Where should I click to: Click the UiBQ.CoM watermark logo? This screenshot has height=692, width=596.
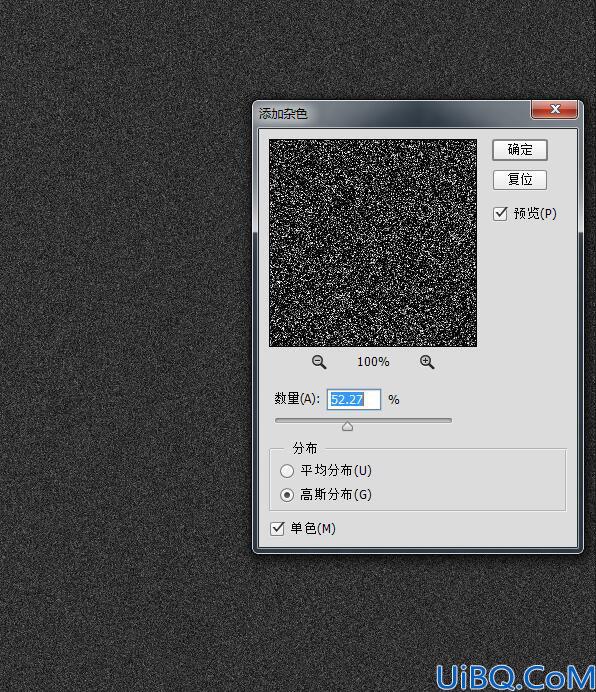[x=515, y=677]
